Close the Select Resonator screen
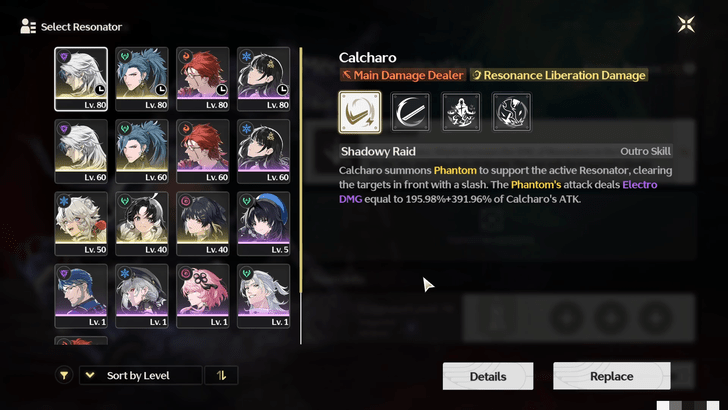The height and width of the screenshot is (410, 728). (x=686, y=24)
